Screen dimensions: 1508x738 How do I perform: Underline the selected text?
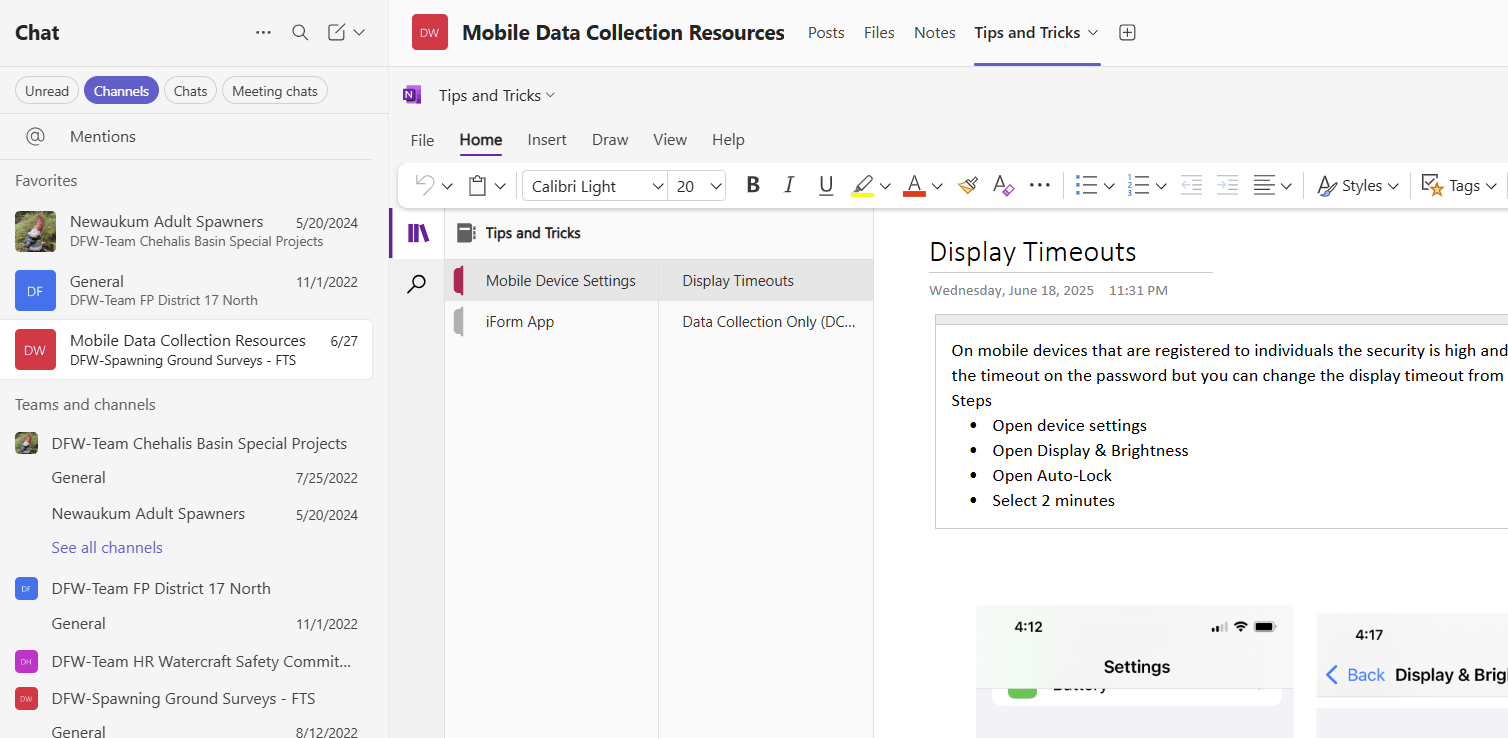[x=826, y=185]
